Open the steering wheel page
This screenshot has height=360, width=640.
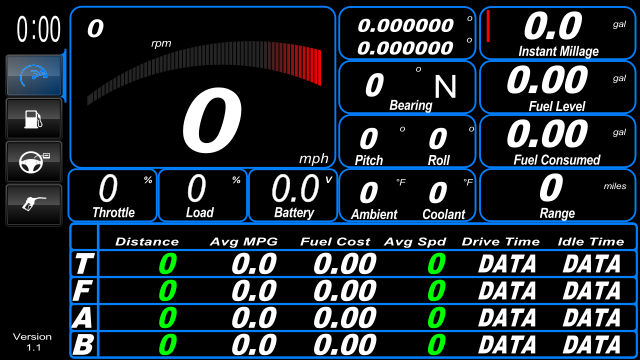point(34,162)
